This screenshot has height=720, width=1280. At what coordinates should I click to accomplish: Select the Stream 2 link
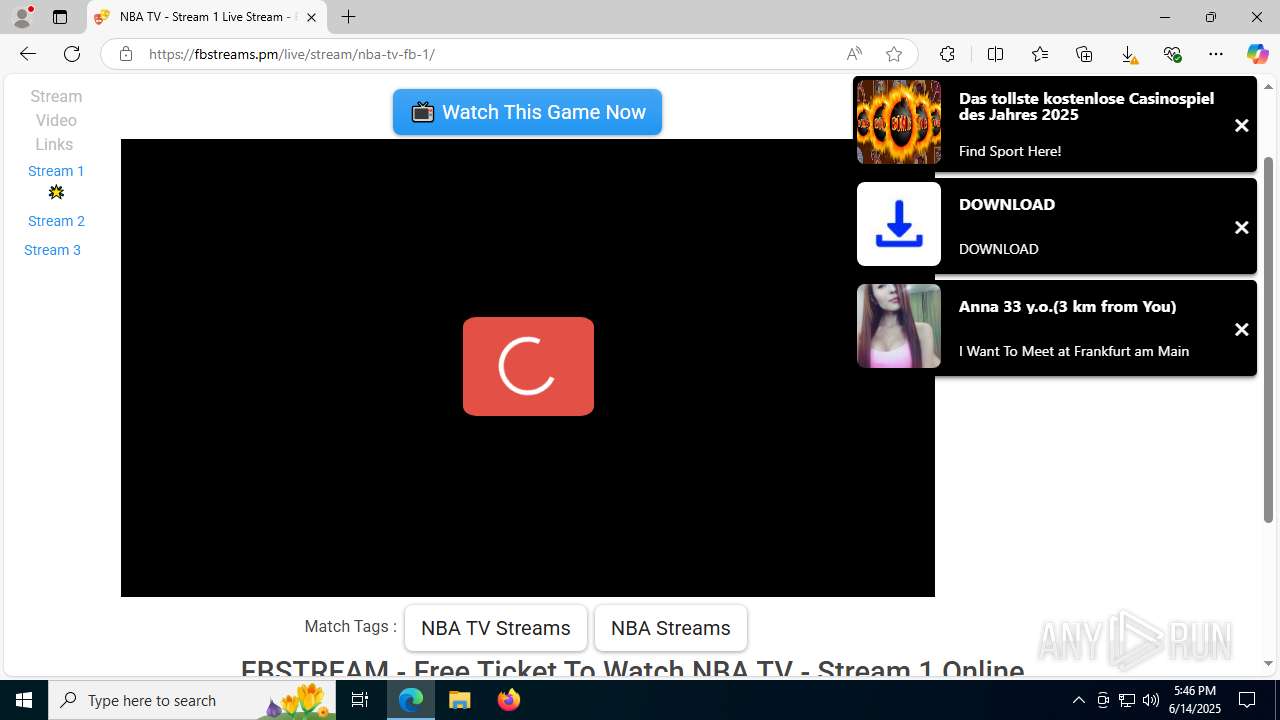[x=56, y=221]
